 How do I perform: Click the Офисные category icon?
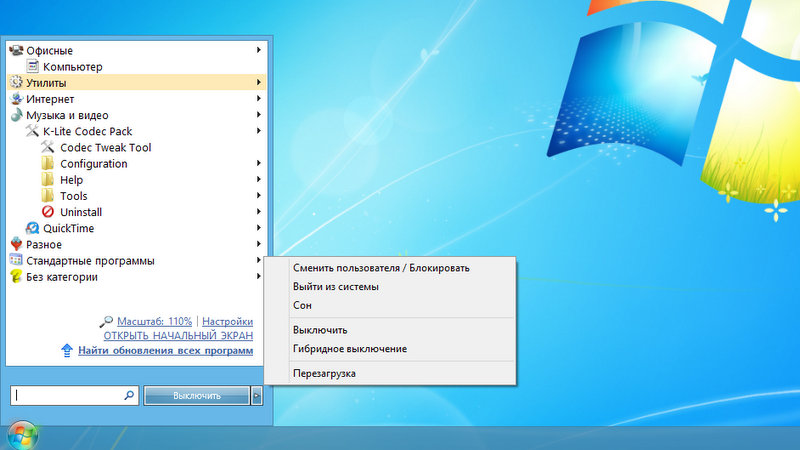pyautogui.click(x=16, y=50)
